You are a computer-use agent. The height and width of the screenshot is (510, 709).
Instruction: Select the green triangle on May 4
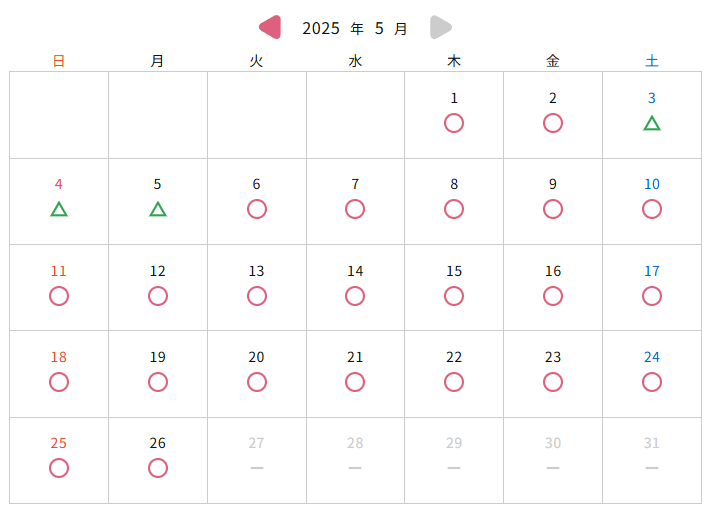[x=59, y=209]
